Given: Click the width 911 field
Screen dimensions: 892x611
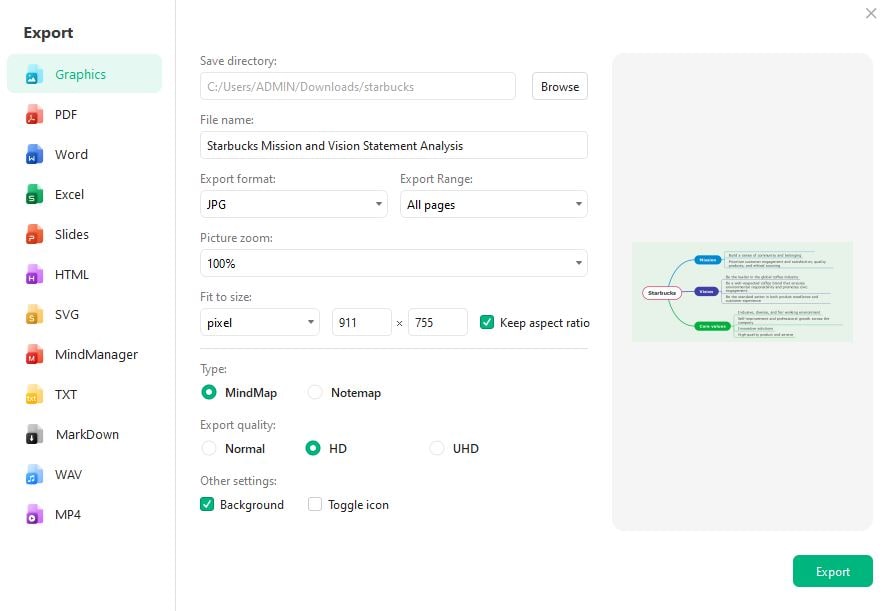Looking at the screenshot, I should tap(362, 323).
